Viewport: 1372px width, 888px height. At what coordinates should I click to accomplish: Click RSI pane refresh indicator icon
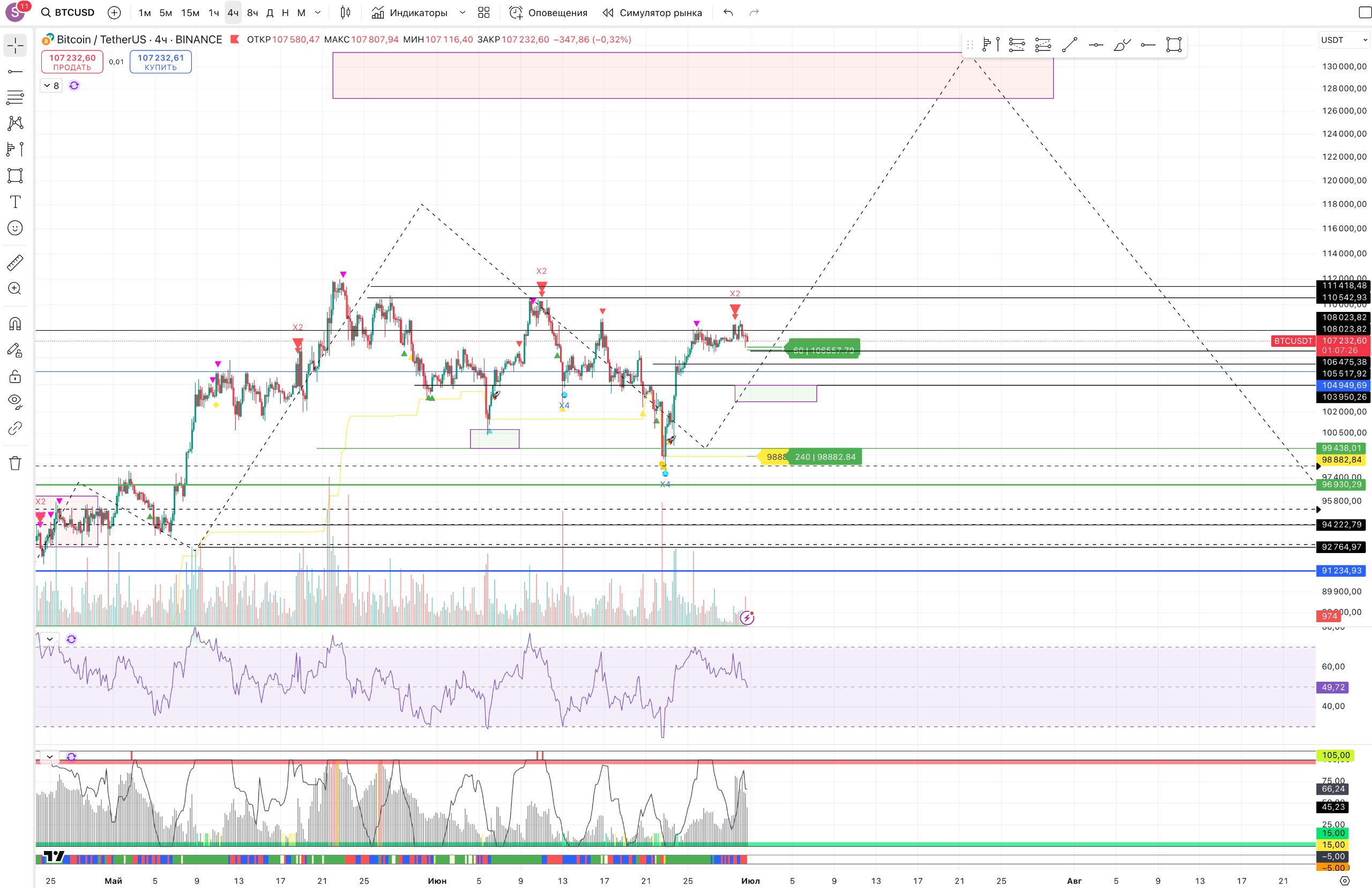(71, 639)
